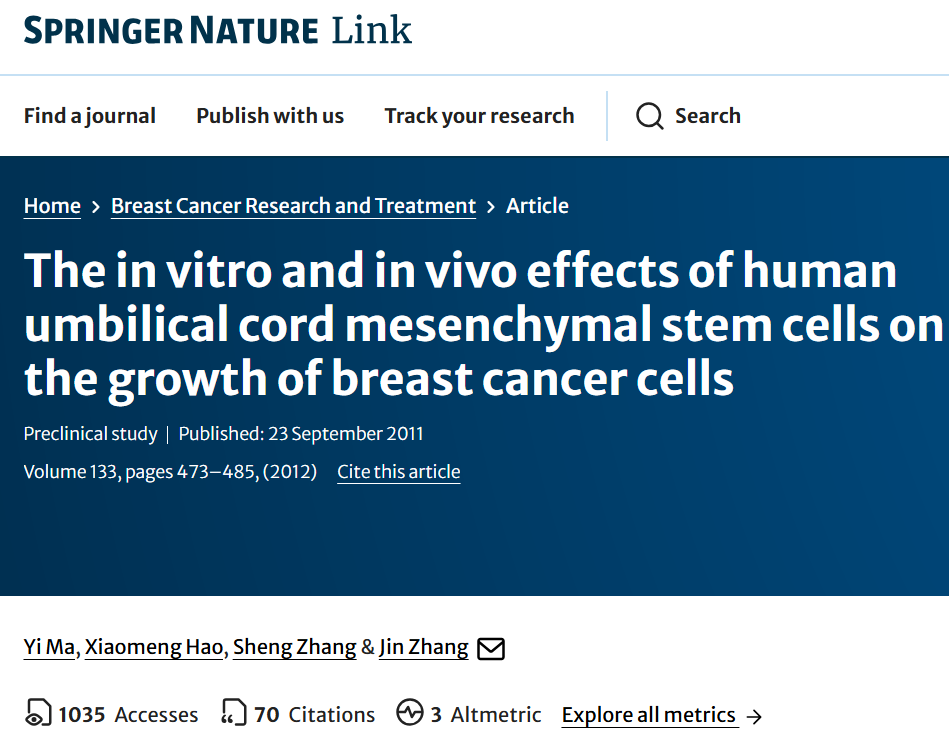Open Publish with us menu item

pyautogui.click(x=270, y=116)
